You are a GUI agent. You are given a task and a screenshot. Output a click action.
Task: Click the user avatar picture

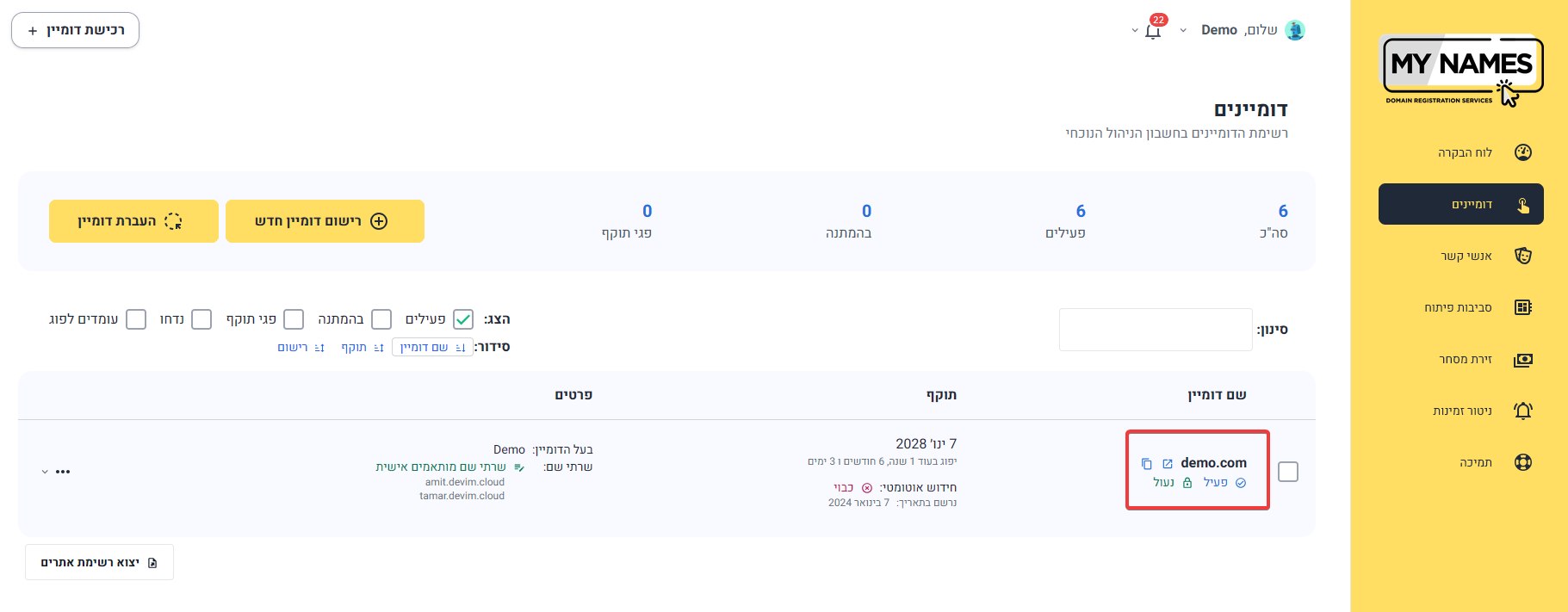[1294, 30]
